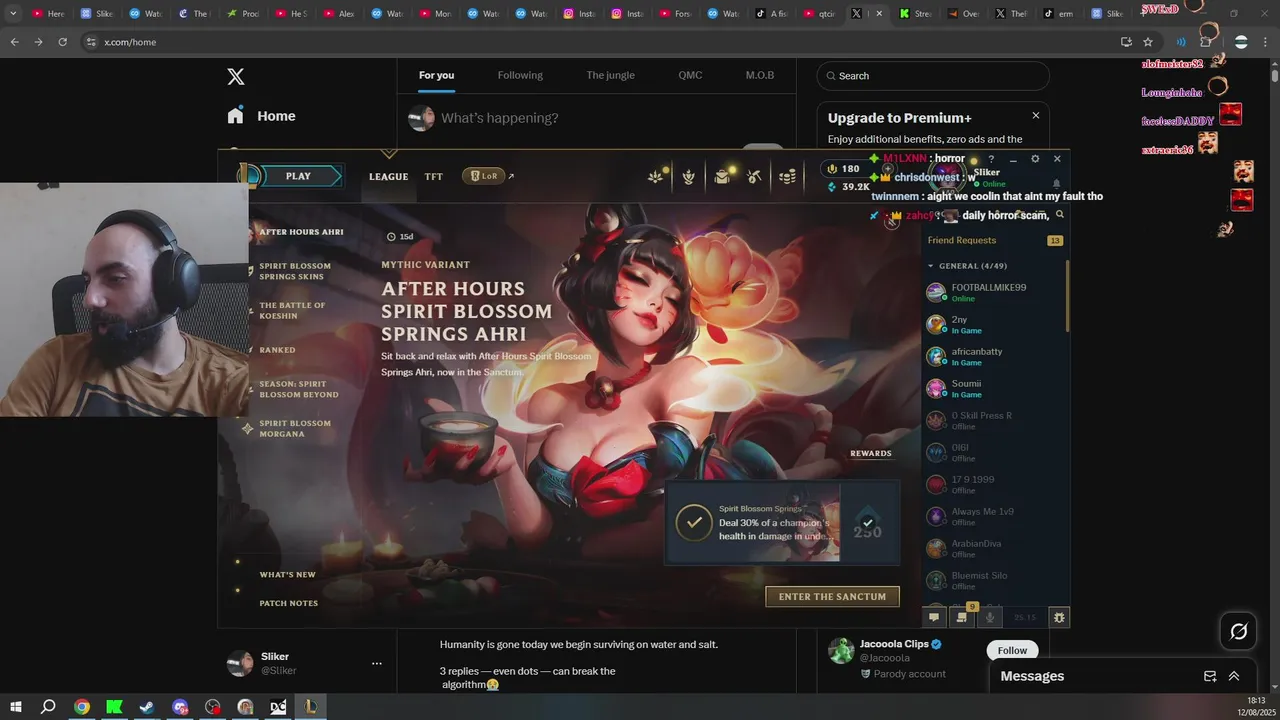
Task: Open League of Legends taskbar icon
Action: click(311, 707)
